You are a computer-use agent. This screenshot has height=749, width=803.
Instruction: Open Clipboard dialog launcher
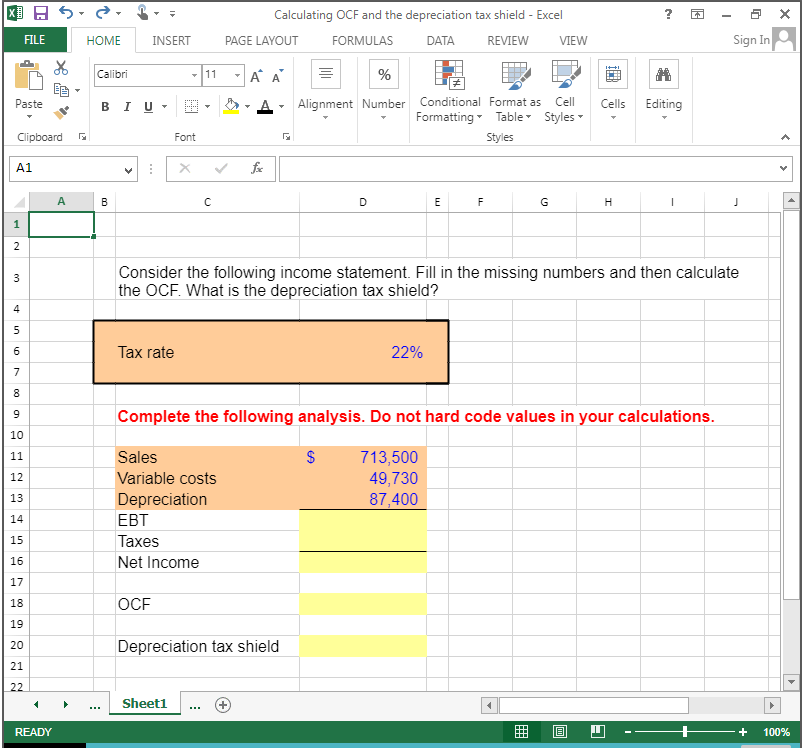[82, 136]
